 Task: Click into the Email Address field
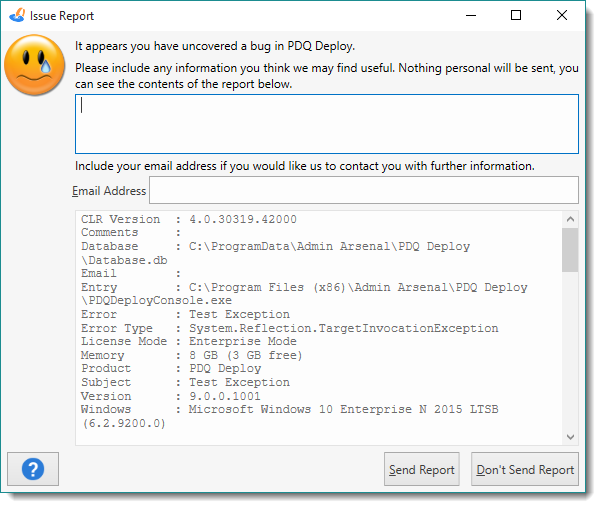click(x=364, y=190)
